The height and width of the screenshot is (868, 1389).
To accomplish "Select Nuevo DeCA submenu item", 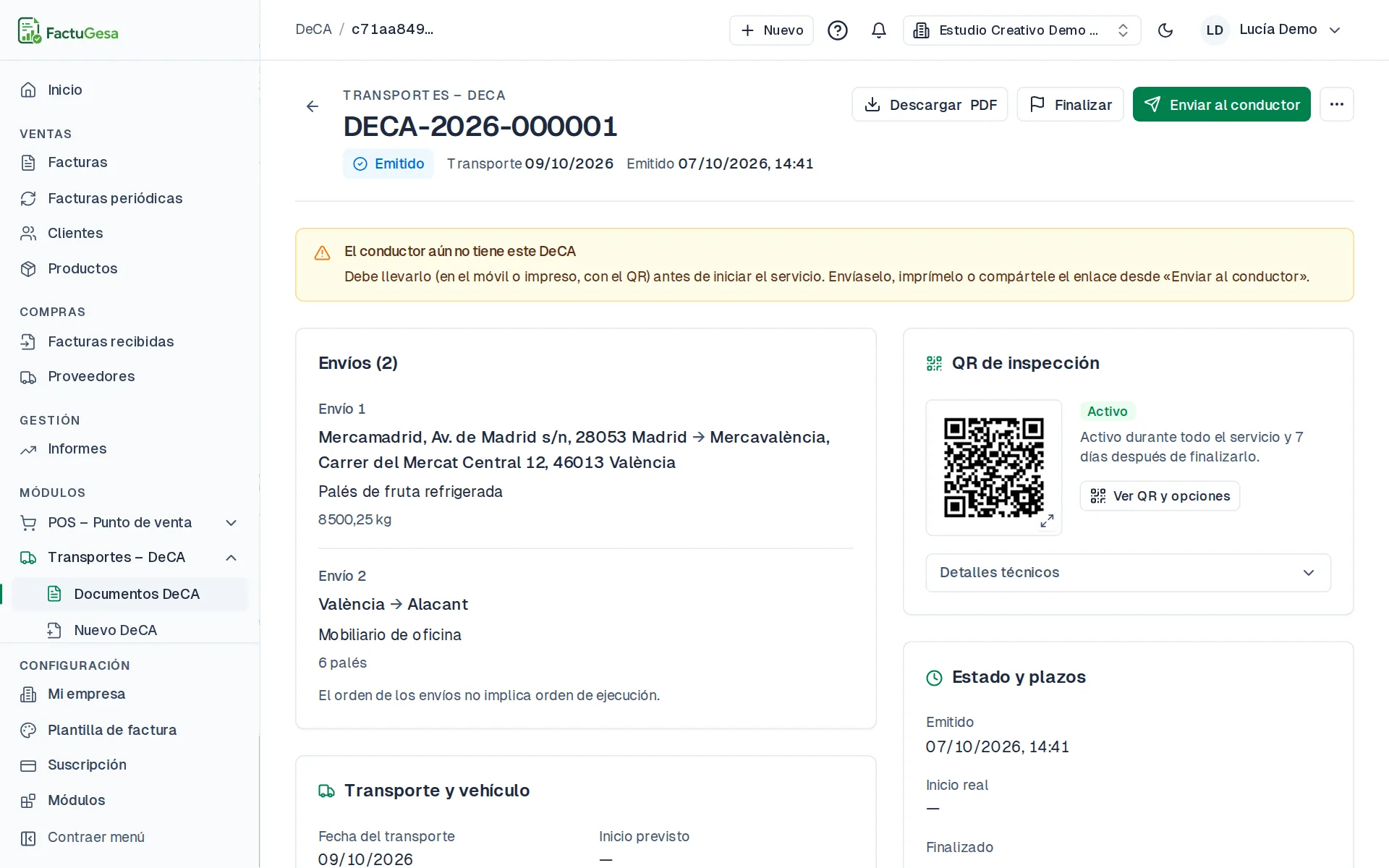I will pos(129,630).
